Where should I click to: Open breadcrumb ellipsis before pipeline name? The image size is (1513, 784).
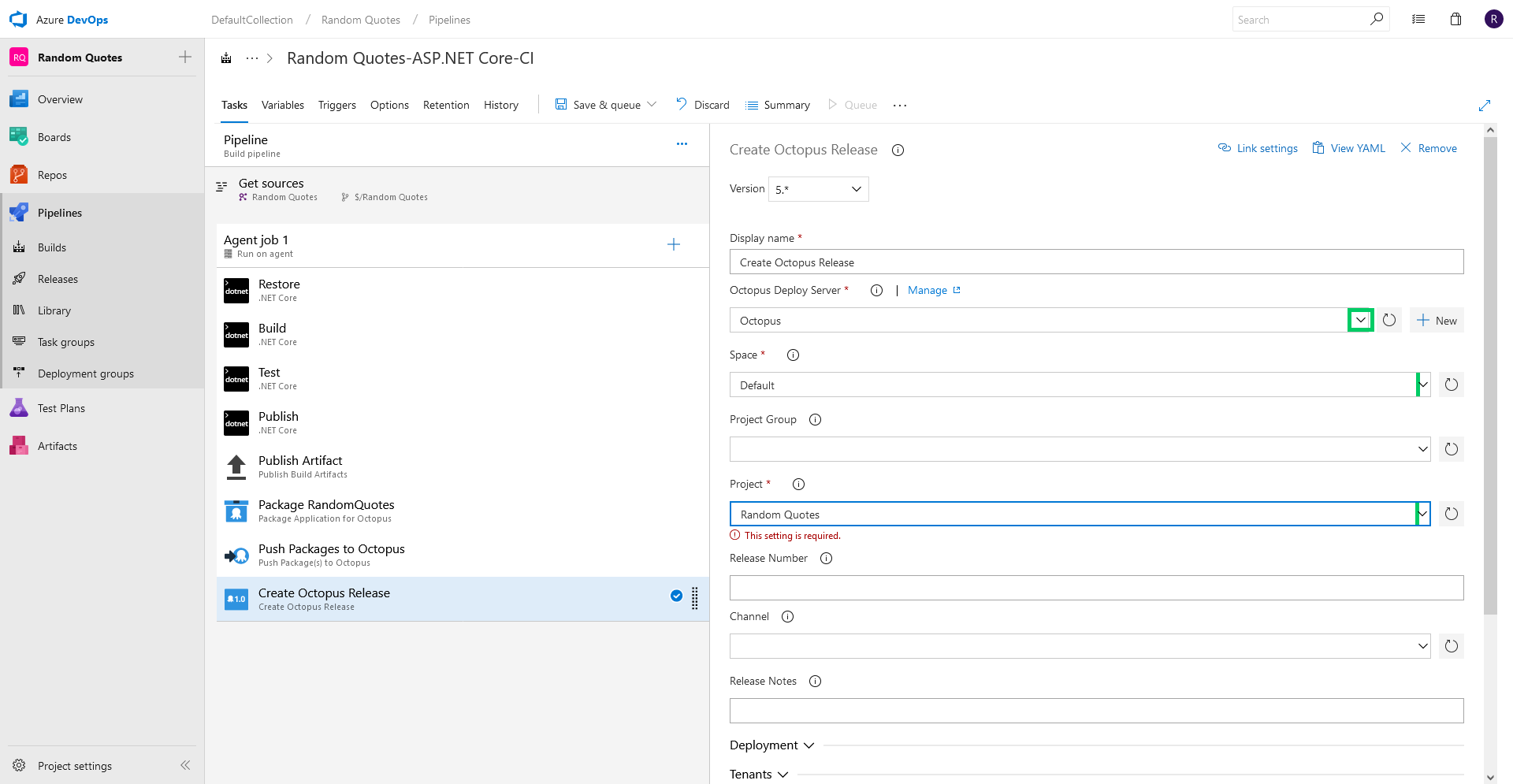click(x=252, y=58)
